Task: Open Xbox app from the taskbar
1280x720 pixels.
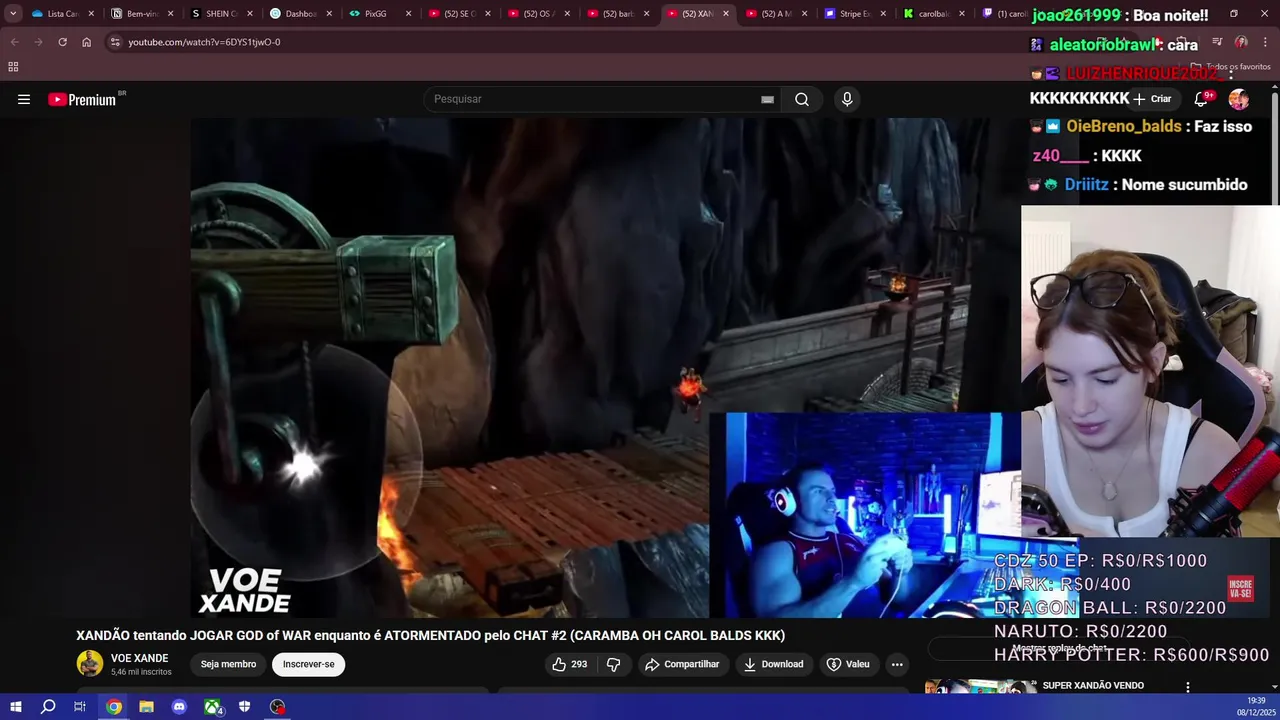Action: click(x=212, y=707)
